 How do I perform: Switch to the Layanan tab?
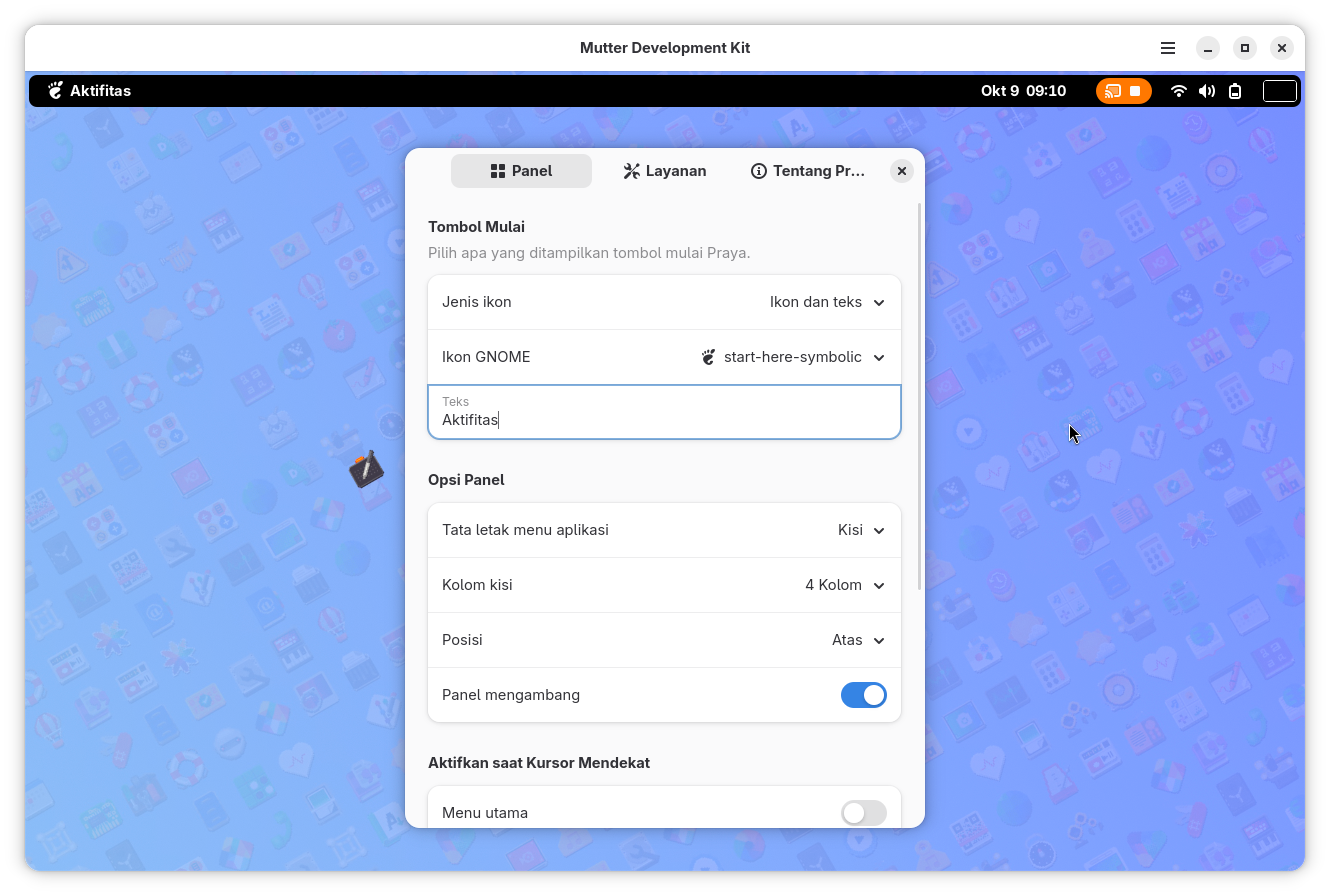[x=664, y=171]
